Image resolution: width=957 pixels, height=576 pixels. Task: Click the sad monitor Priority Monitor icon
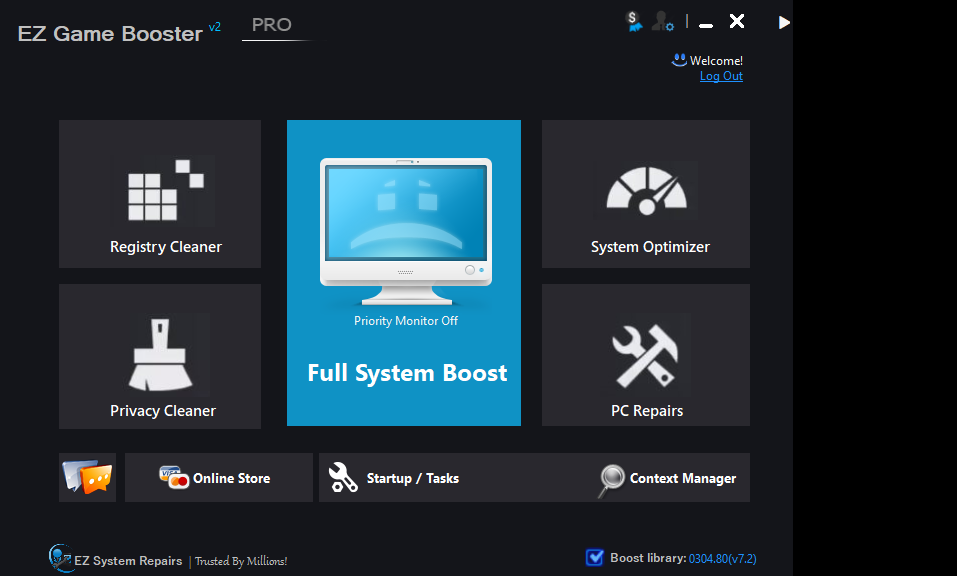pos(406,231)
